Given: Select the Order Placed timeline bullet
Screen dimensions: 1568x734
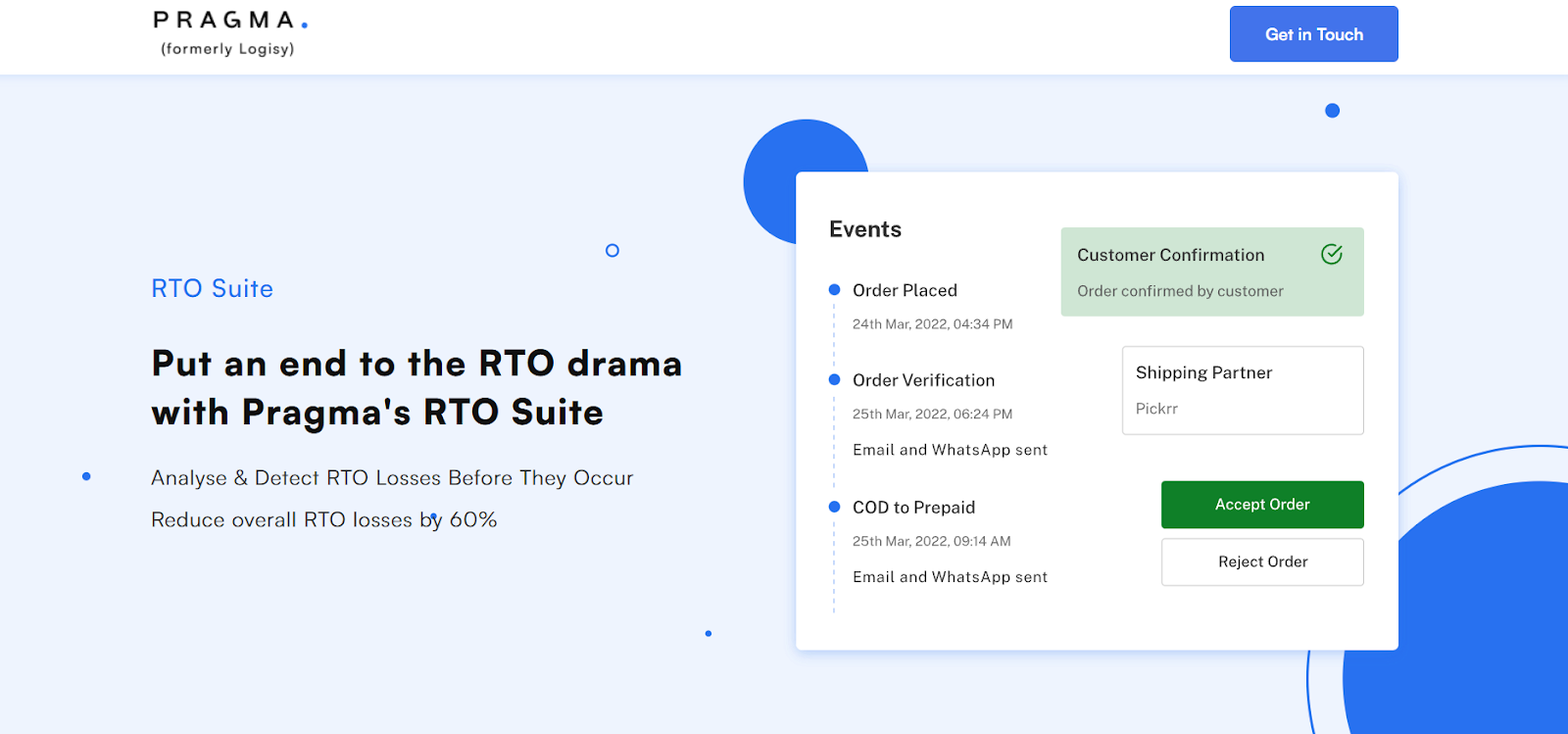Looking at the screenshot, I should point(834,290).
